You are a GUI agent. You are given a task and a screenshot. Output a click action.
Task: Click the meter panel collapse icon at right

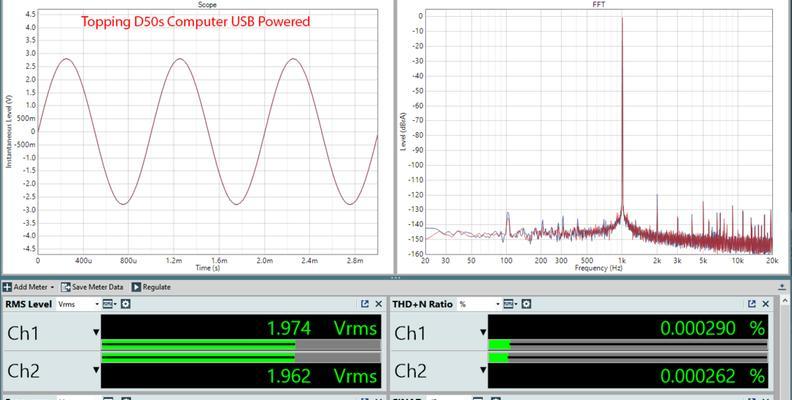(x=783, y=287)
